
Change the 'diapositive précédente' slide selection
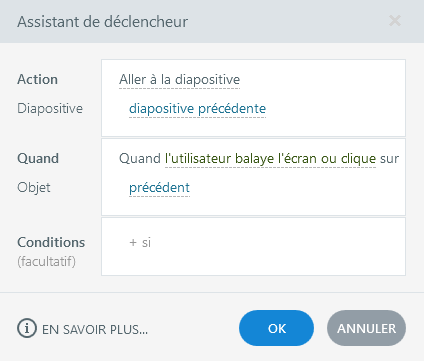point(197,109)
